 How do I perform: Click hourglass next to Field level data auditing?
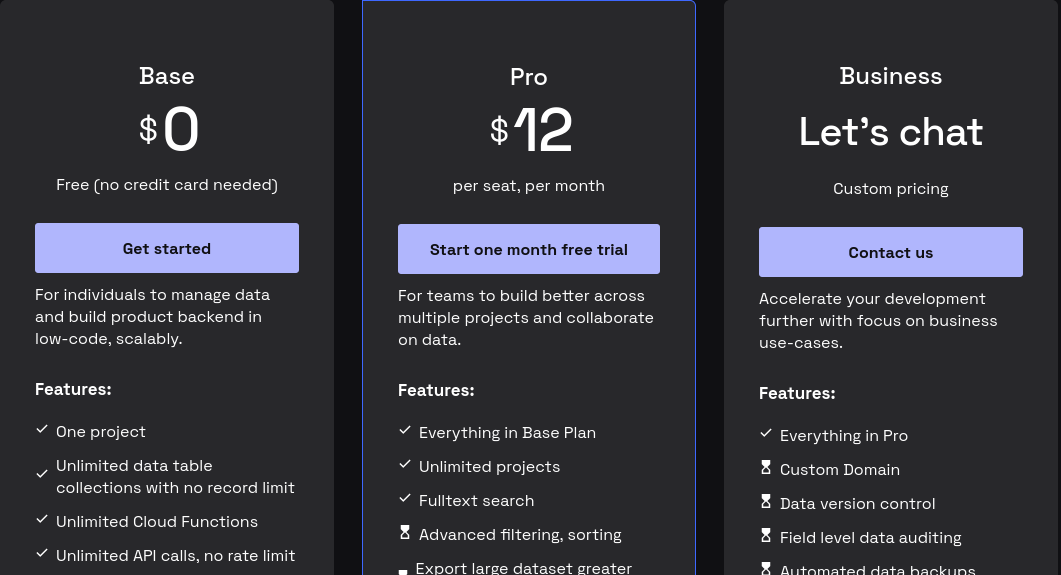point(766,536)
